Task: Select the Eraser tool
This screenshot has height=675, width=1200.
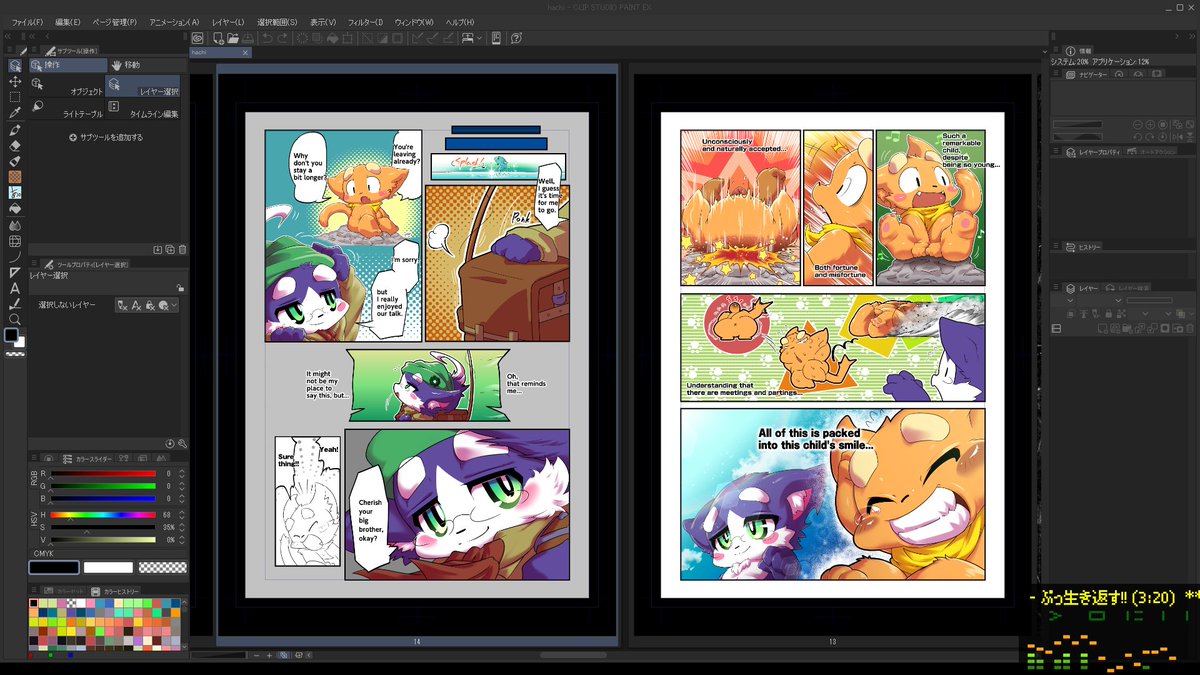Action: pyautogui.click(x=15, y=146)
